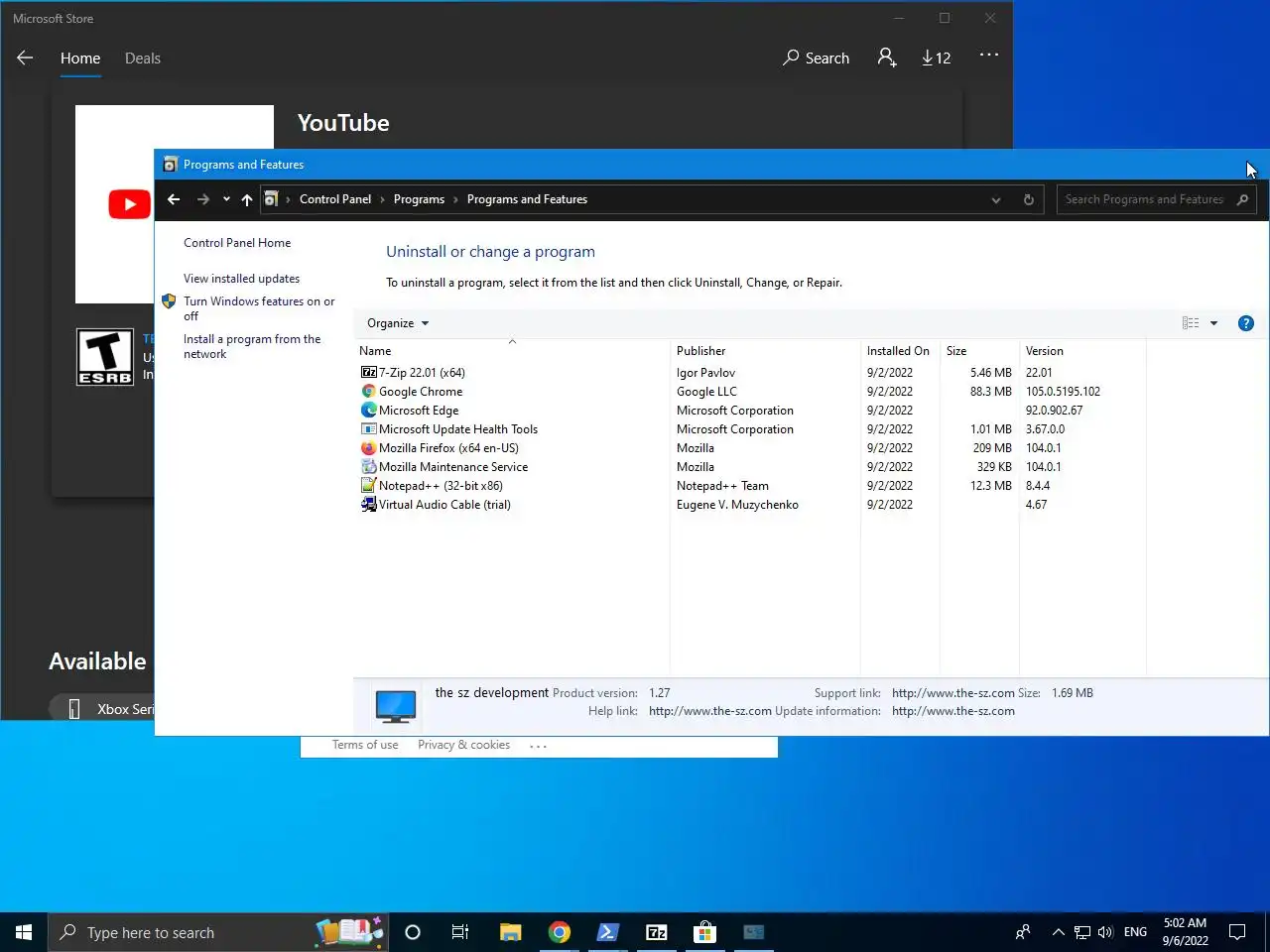Click the Programs breadcrumb in address bar
The width and height of the screenshot is (1270, 952).
tap(419, 199)
